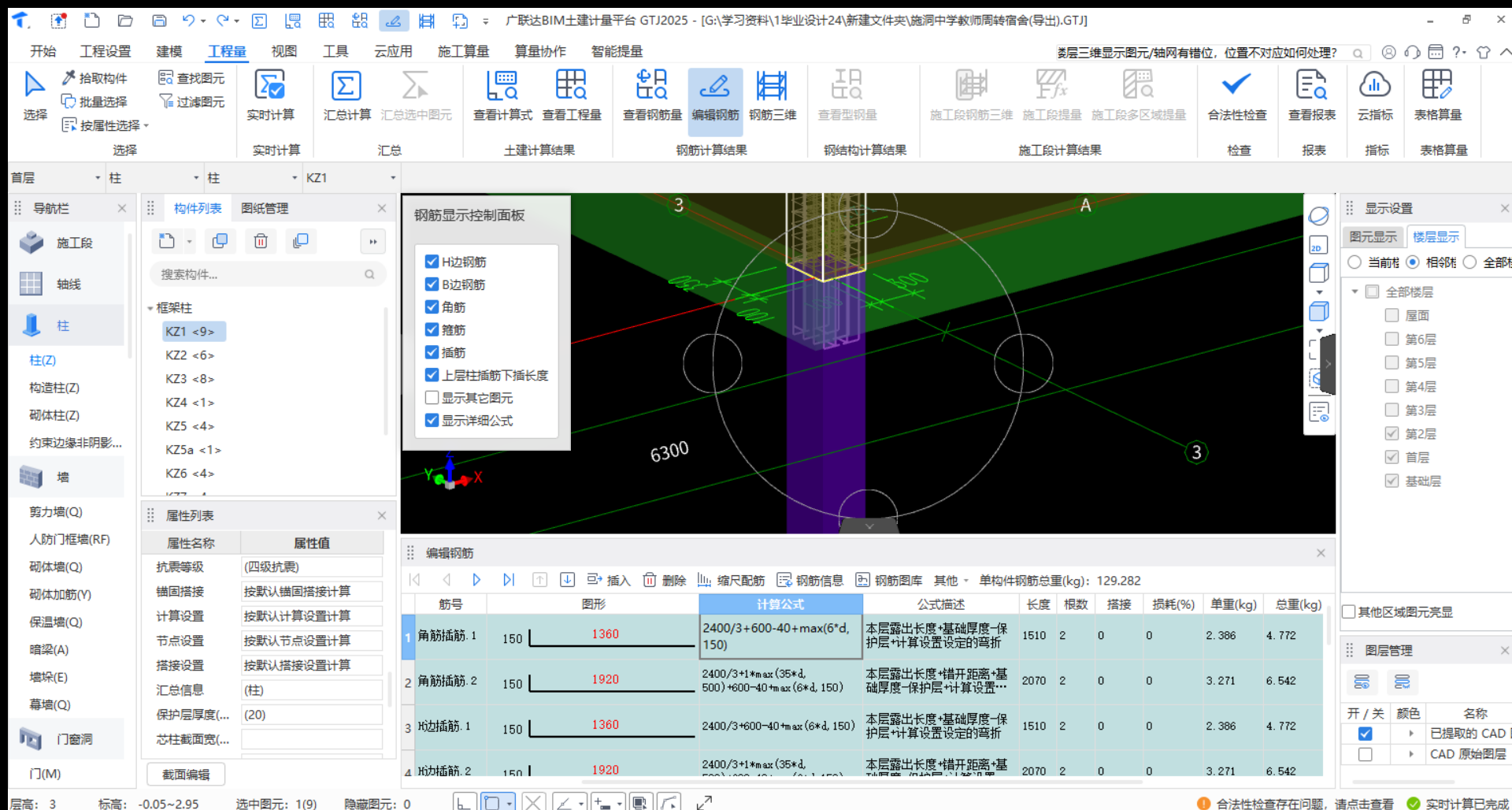Click 插入 insert row button
The image size is (1512, 810).
(x=609, y=580)
